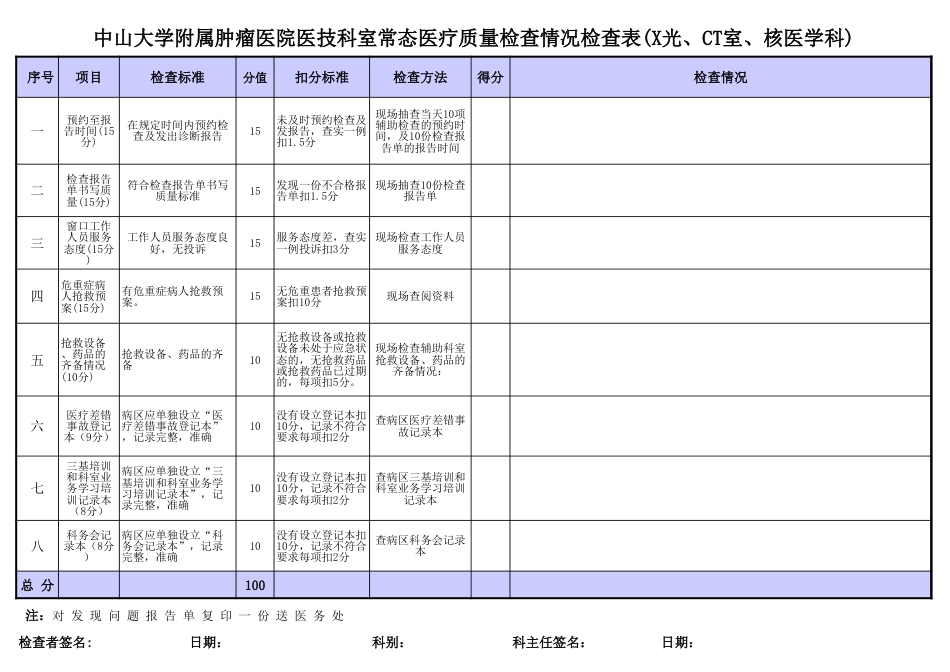The height and width of the screenshot is (672, 950).
Task: Click the row number 四 cell
Action: tap(38, 296)
